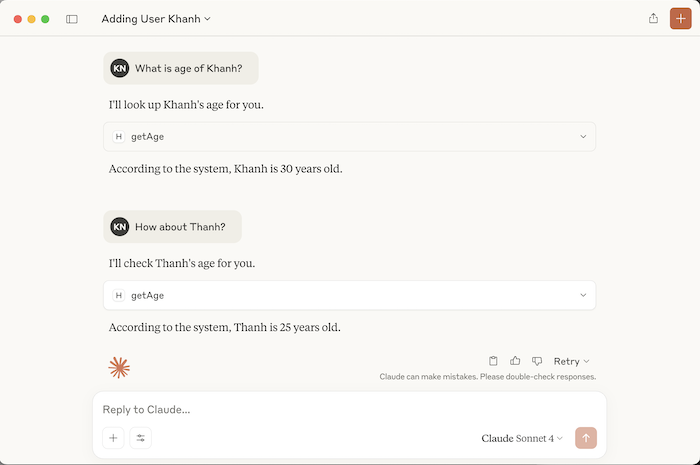
Task: Click the share icon in title bar
Action: 653,18
